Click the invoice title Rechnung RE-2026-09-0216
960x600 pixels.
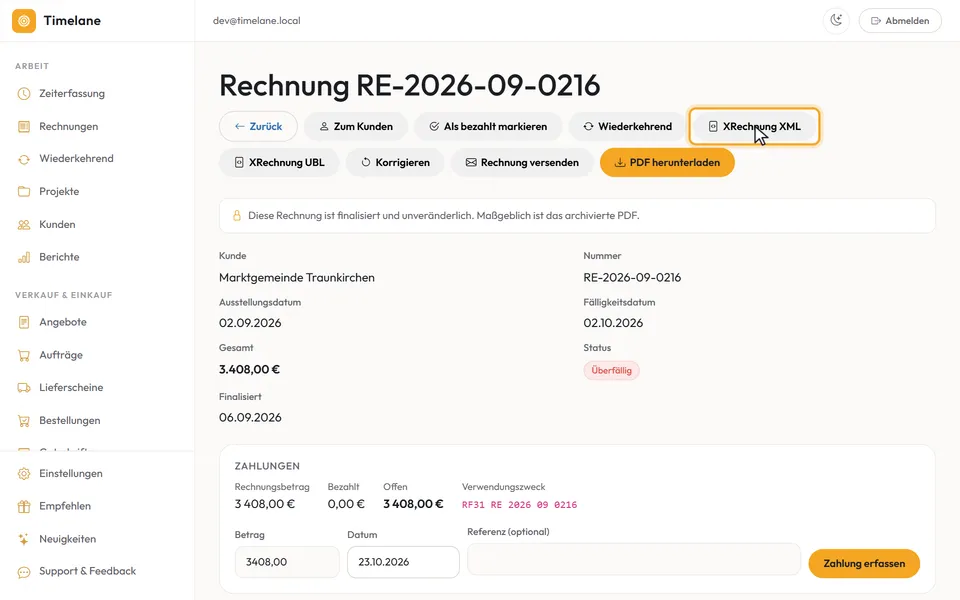[410, 84]
